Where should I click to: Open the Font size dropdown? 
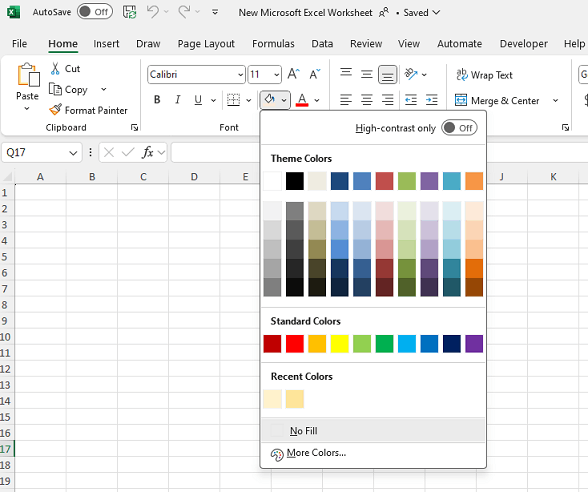coord(276,74)
